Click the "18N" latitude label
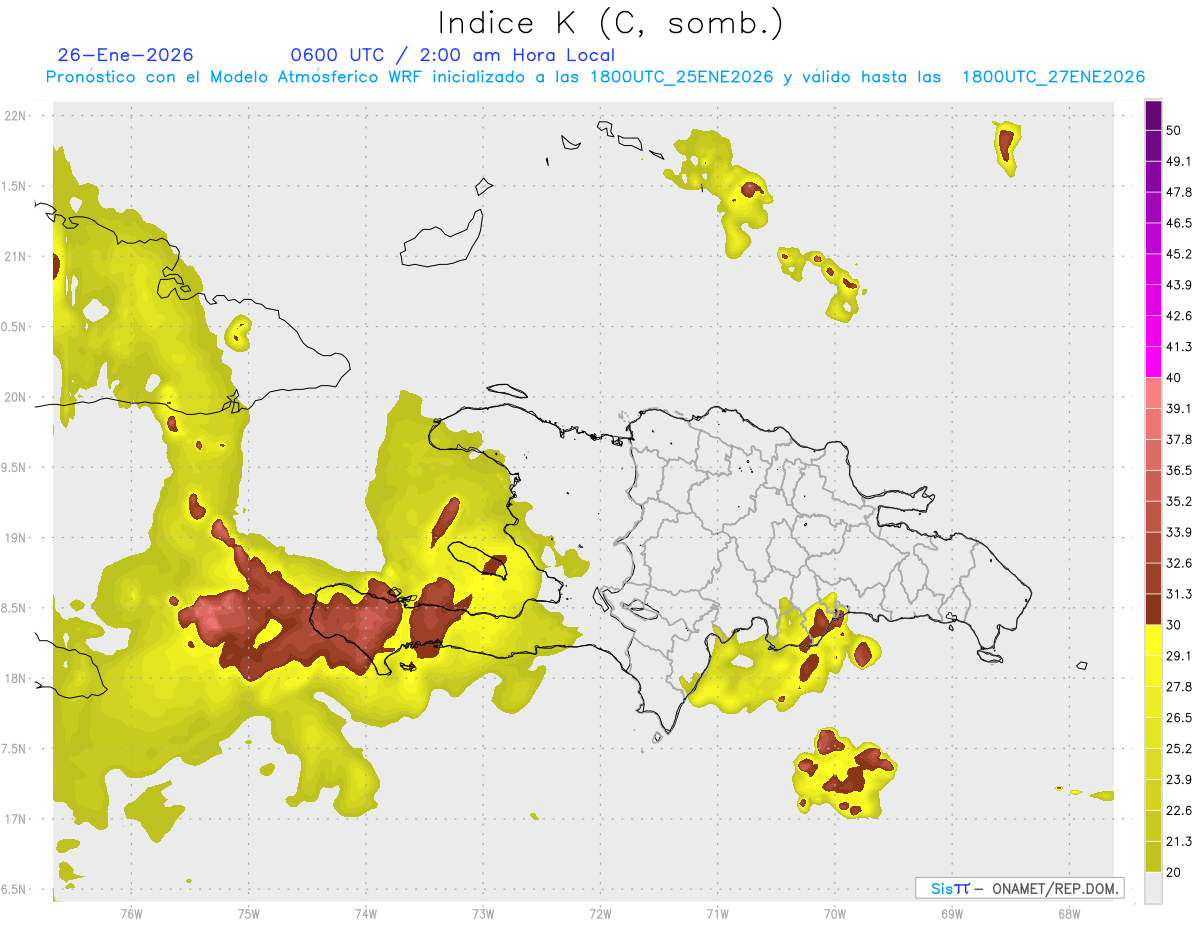The width and height of the screenshot is (1200, 927). click(x=17, y=678)
